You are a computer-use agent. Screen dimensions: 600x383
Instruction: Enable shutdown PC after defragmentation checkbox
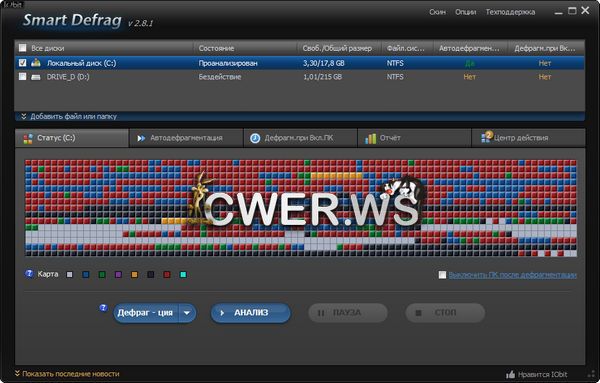click(442, 275)
